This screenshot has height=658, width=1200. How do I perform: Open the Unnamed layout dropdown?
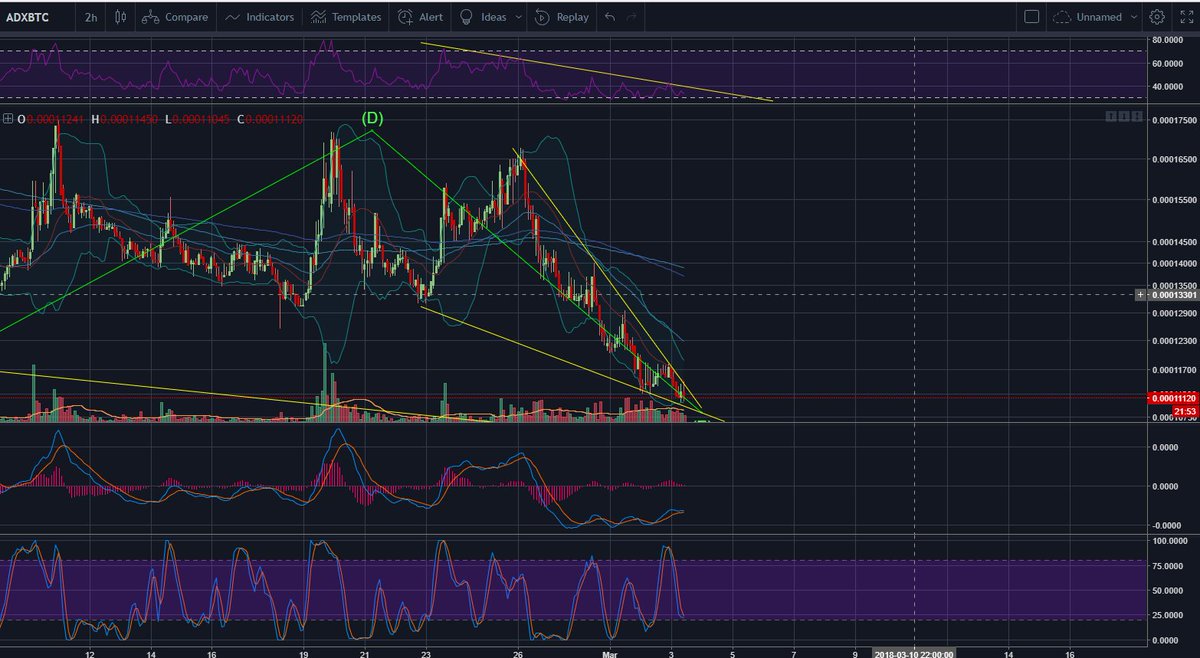[1097, 17]
